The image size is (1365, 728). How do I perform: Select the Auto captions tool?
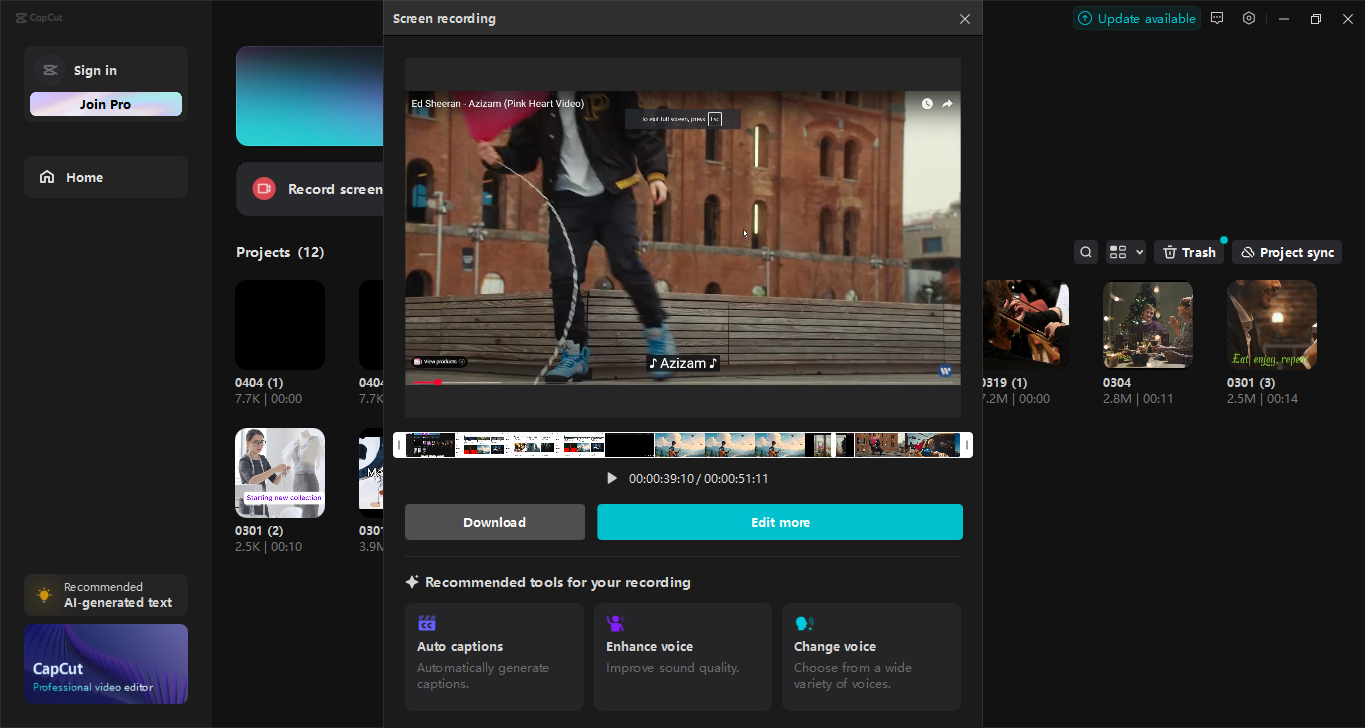493,657
